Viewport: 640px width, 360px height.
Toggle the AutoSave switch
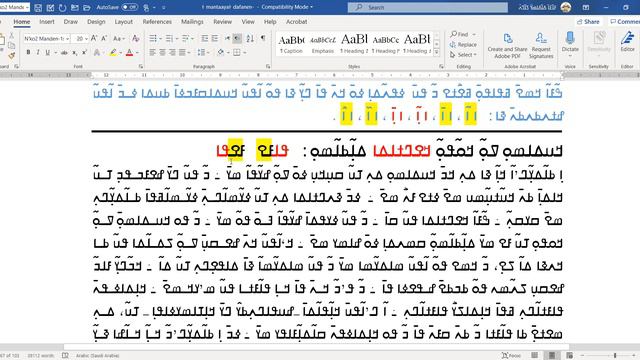pyautogui.click(x=129, y=7)
